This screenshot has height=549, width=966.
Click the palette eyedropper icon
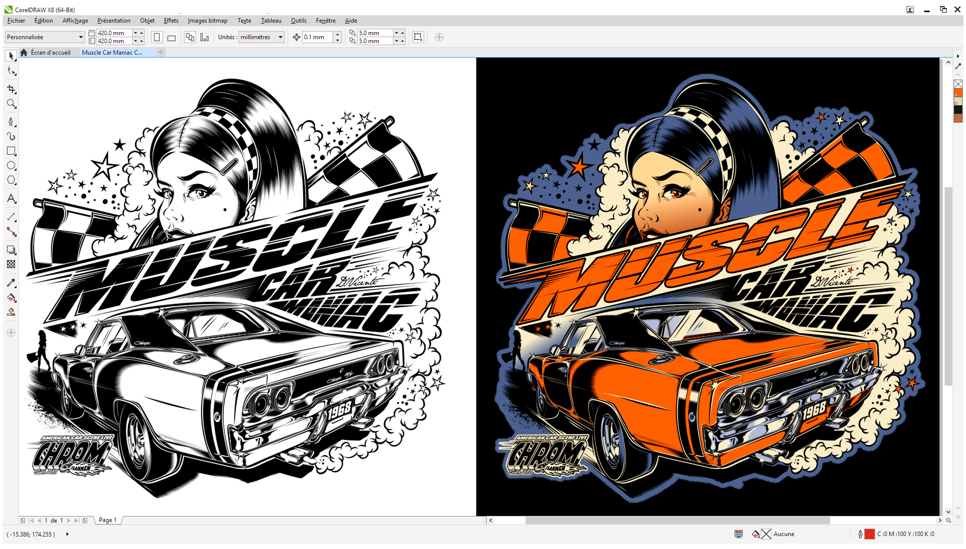pos(958,66)
